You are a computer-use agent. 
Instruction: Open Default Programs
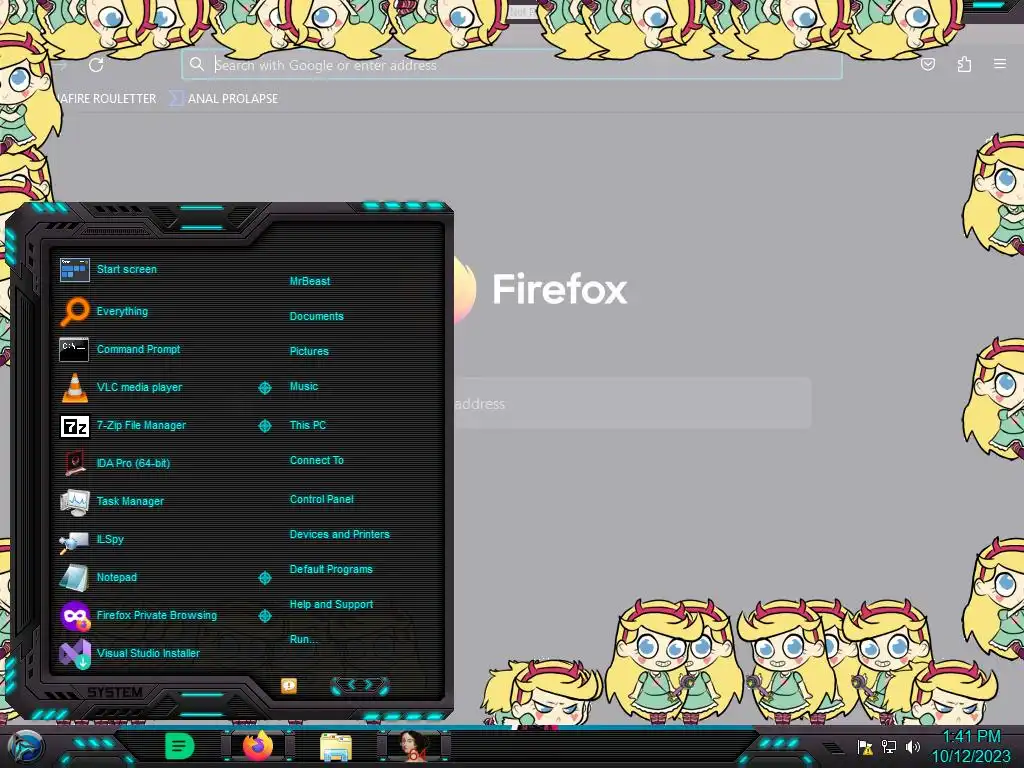point(331,569)
